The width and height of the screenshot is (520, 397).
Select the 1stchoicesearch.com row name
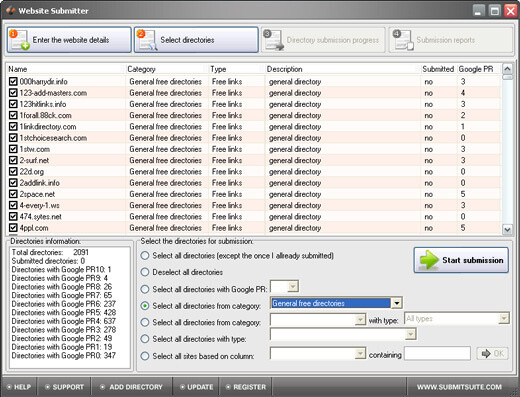(53, 138)
